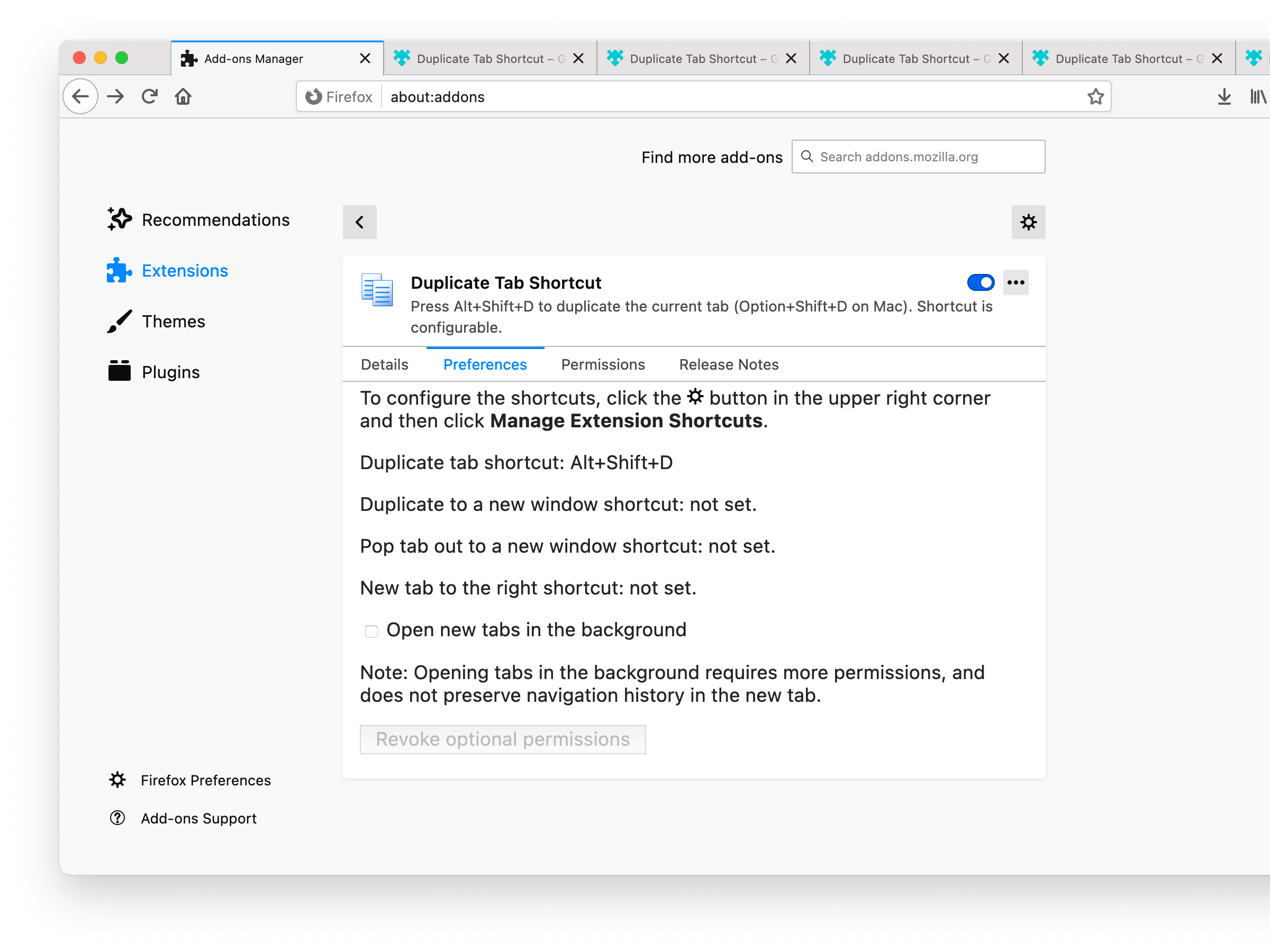The height and width of the screenshot is (952, 1270).
Task: Go forward with the arrow icon
Action: pyautogui.click(x=115, y=96)
